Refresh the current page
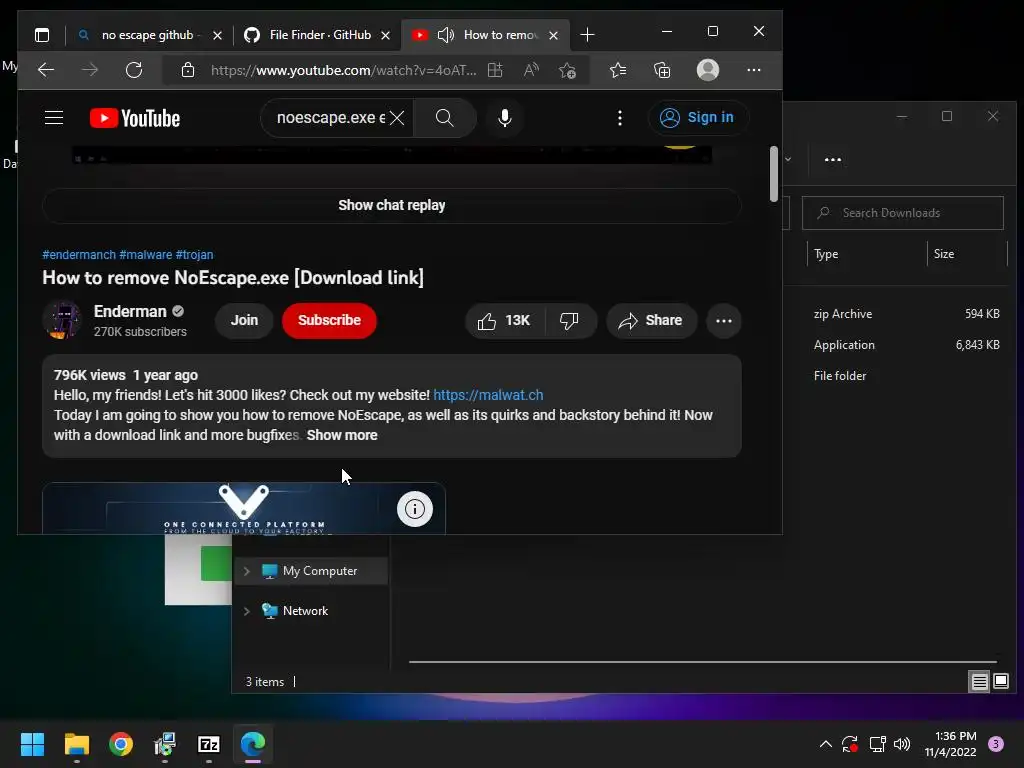Viewport: 1024px width, 768px height. click(134, 70)
